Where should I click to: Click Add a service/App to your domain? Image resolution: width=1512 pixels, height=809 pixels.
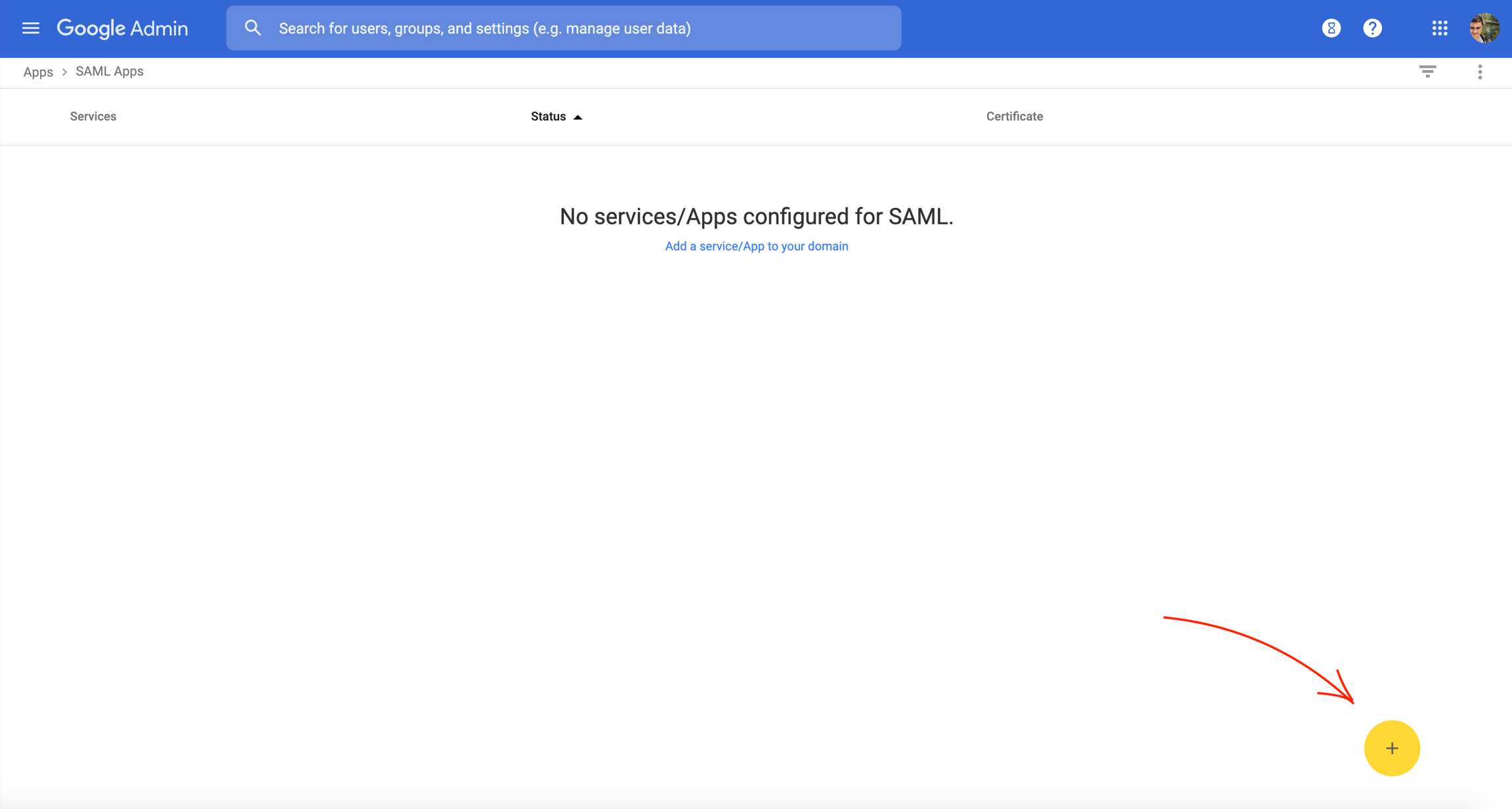[x=756, y=246]
